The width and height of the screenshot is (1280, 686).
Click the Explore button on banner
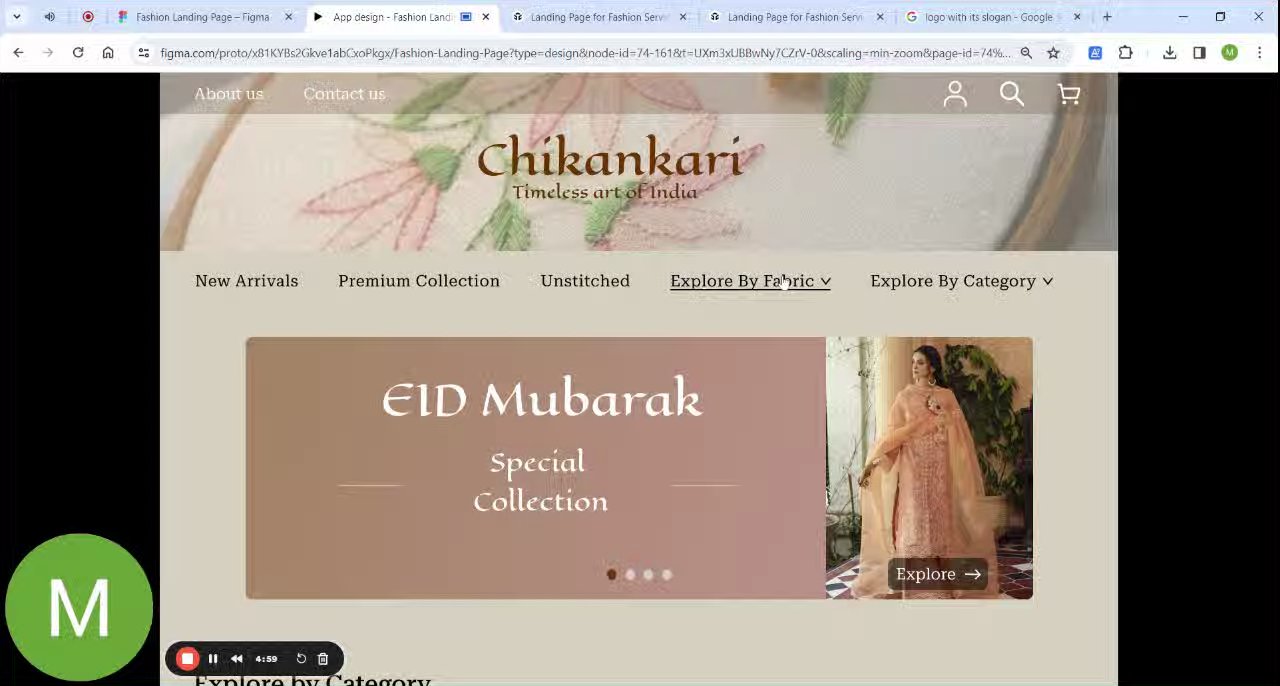tap(938, 574)
